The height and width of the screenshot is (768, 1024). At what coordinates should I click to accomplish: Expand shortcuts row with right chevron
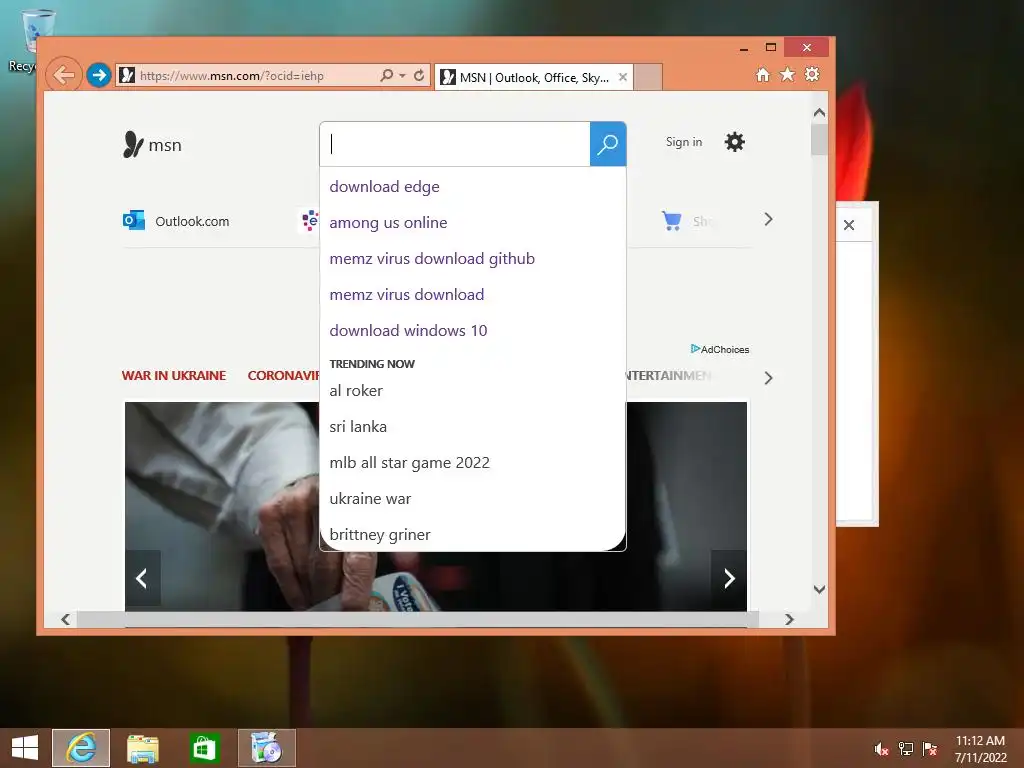point(768,219)
